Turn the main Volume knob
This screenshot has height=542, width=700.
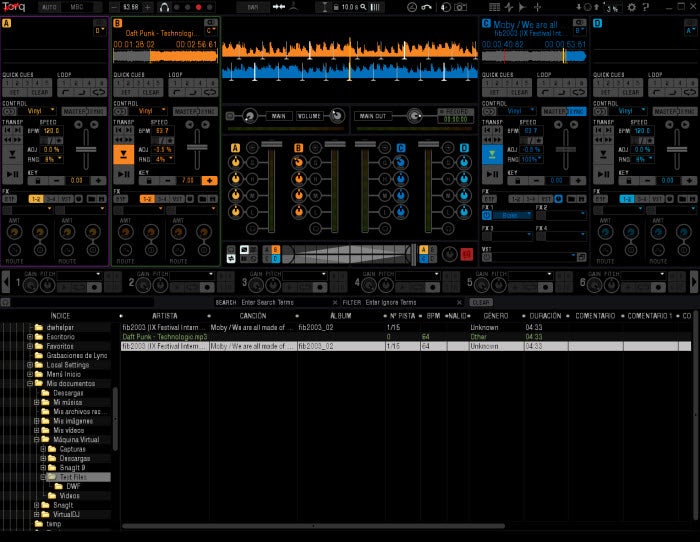tap(336, 116)
